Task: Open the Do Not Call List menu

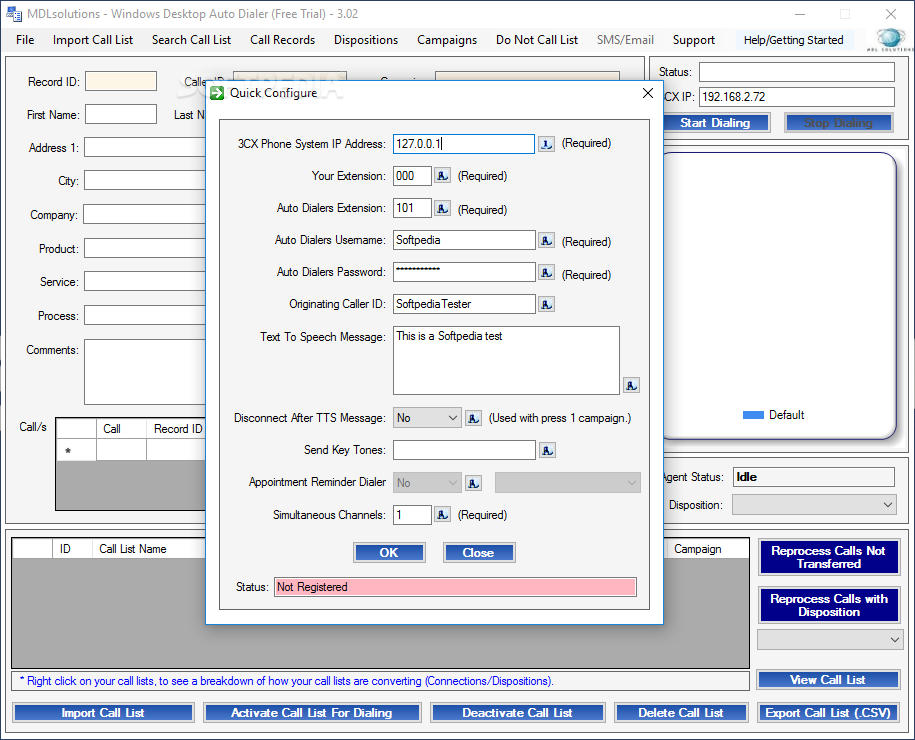Action: coord(537,40)
